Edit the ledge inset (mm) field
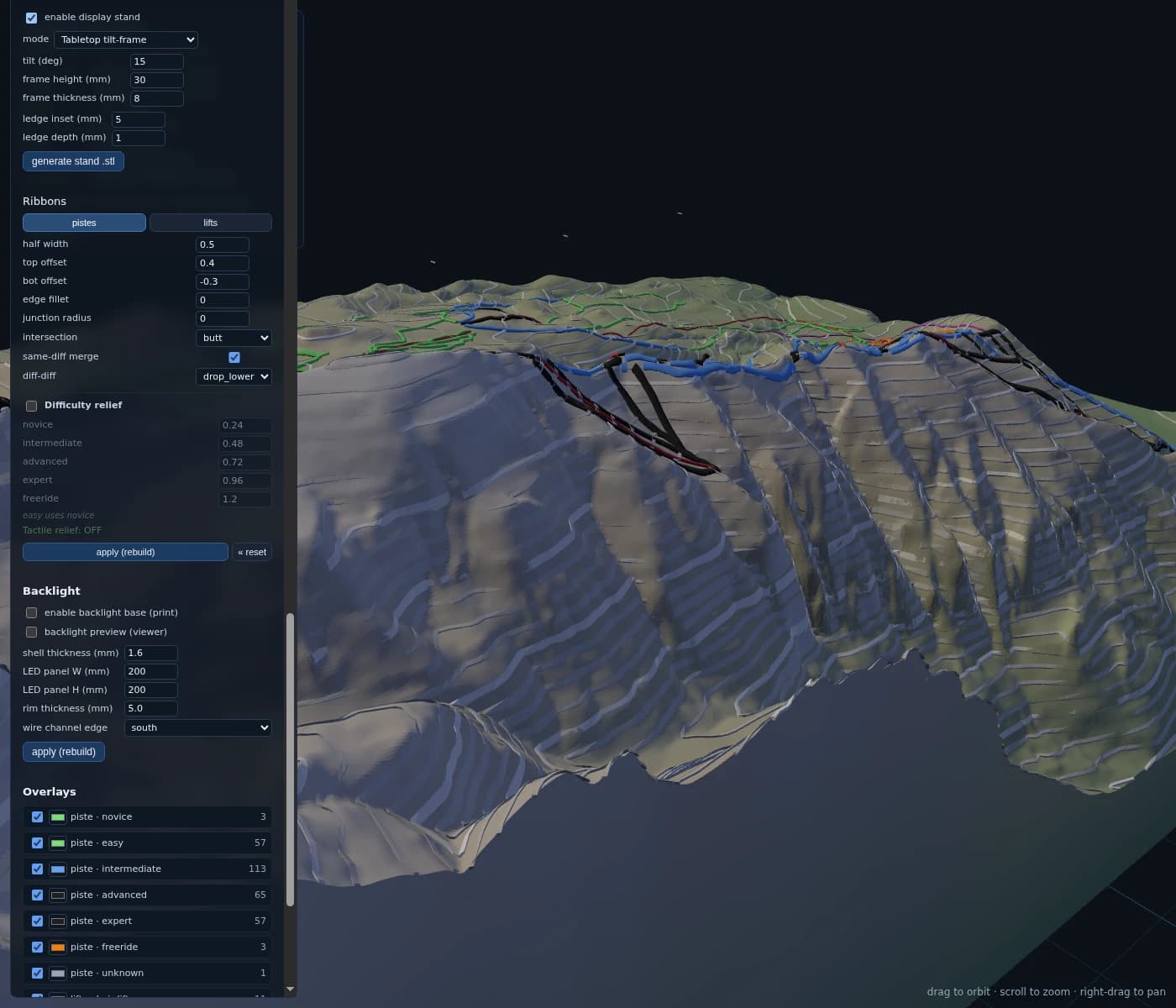The width and height of the screenshot is (1176, 1008). click(138, 119)
